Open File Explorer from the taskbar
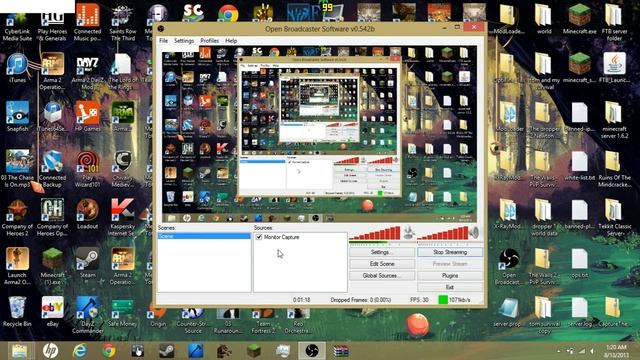The height and width of the screenshot is (360, 640). 19,351
